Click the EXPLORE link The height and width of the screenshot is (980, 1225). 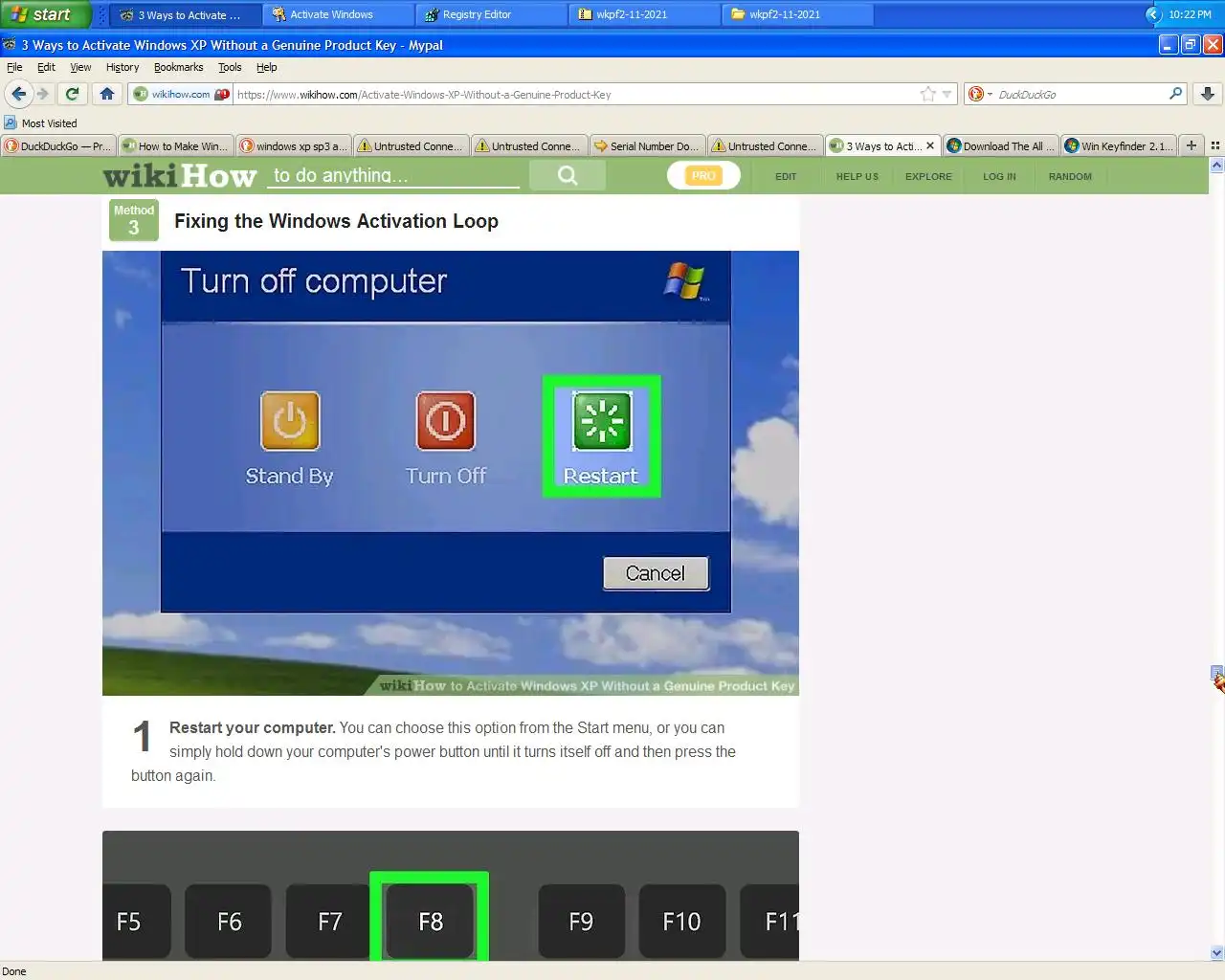coord(928,176)
